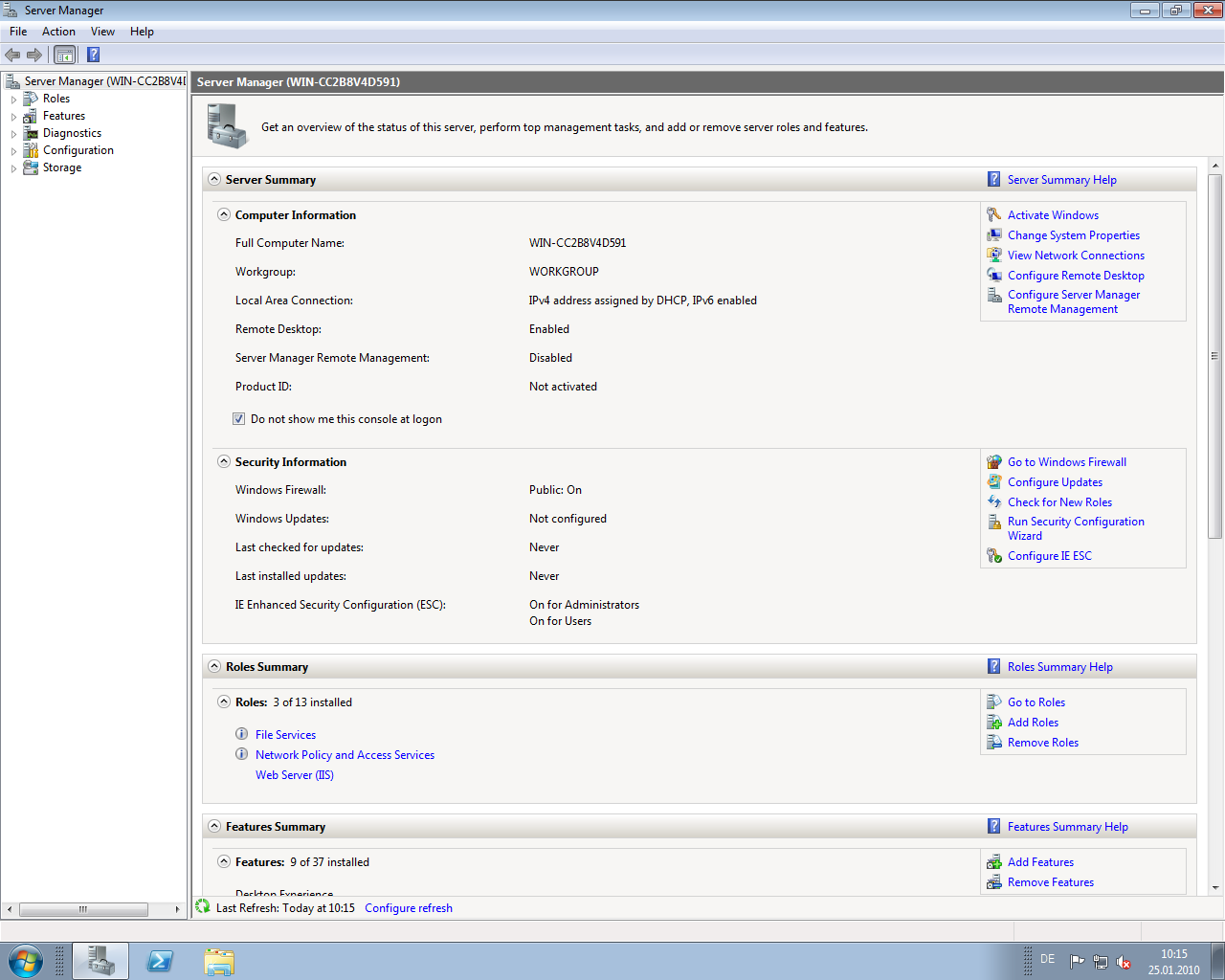Click the Remove Roles icon
Image resolution: width=1225 pixels, height=980 pixels.
point(994,743)
